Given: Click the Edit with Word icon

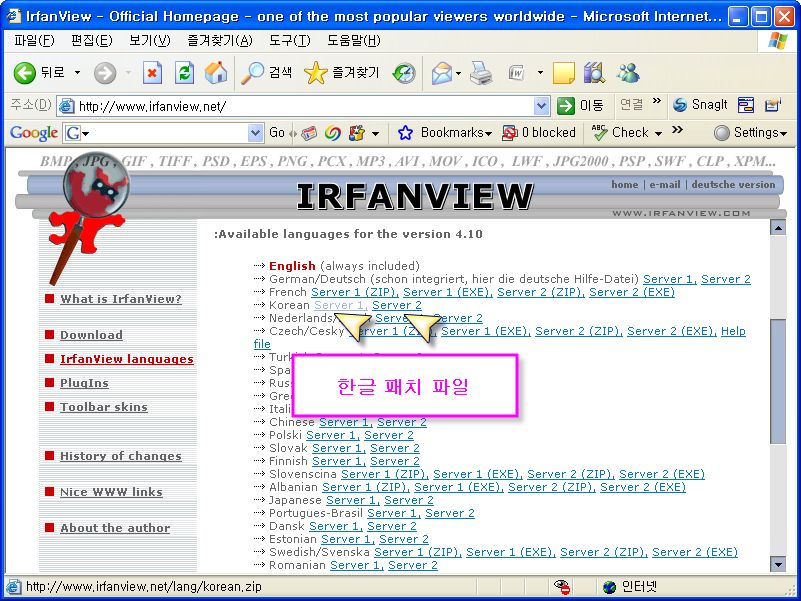Looking at the screenshot, I should pos(517,73).
